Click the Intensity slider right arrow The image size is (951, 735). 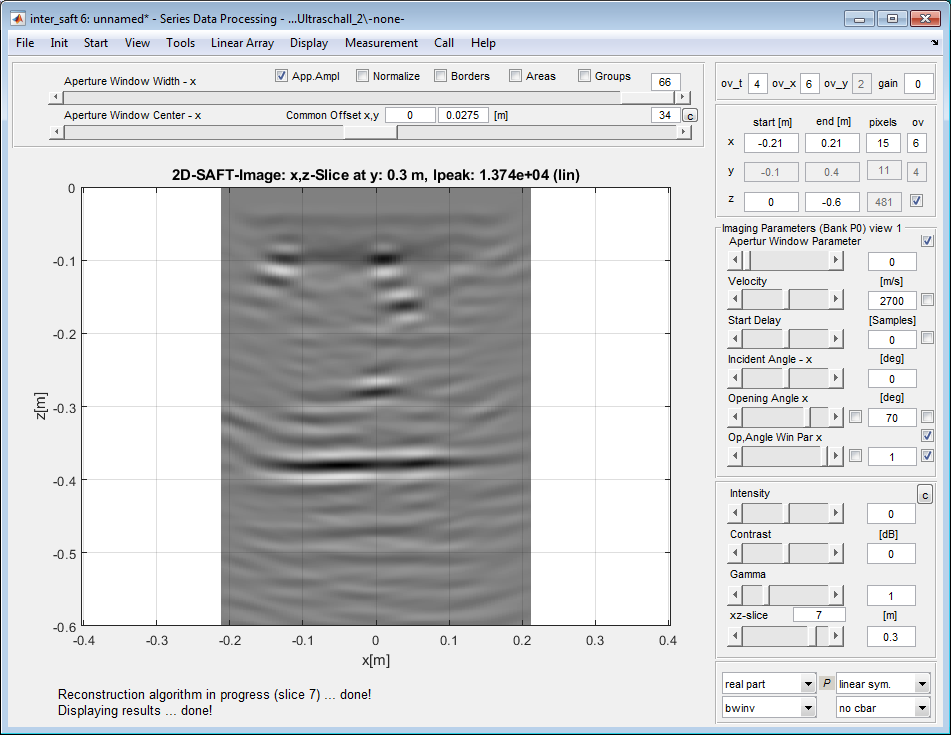836,513
